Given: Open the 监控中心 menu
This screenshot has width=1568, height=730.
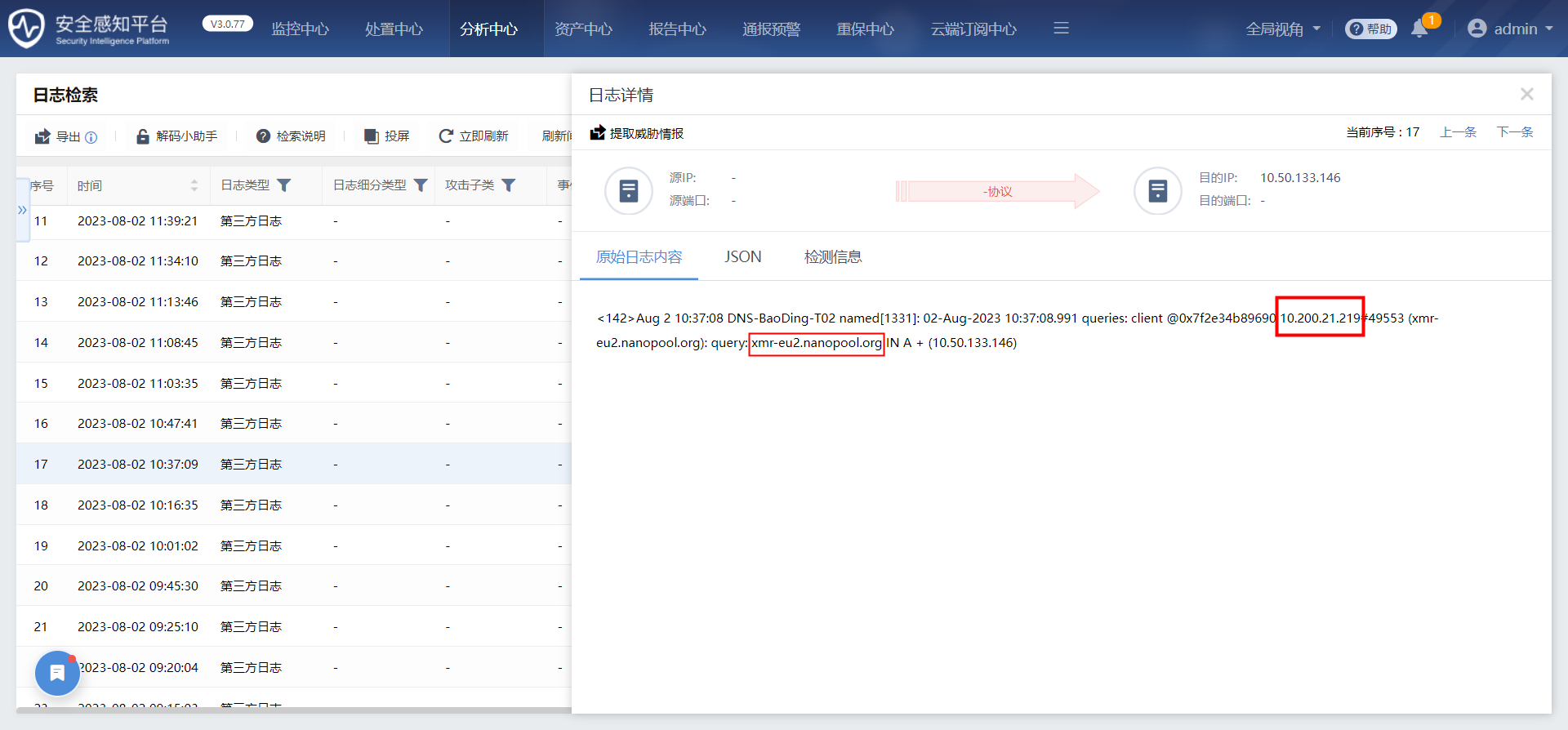Looking at the screenshot, I should (x=300, y=29).
